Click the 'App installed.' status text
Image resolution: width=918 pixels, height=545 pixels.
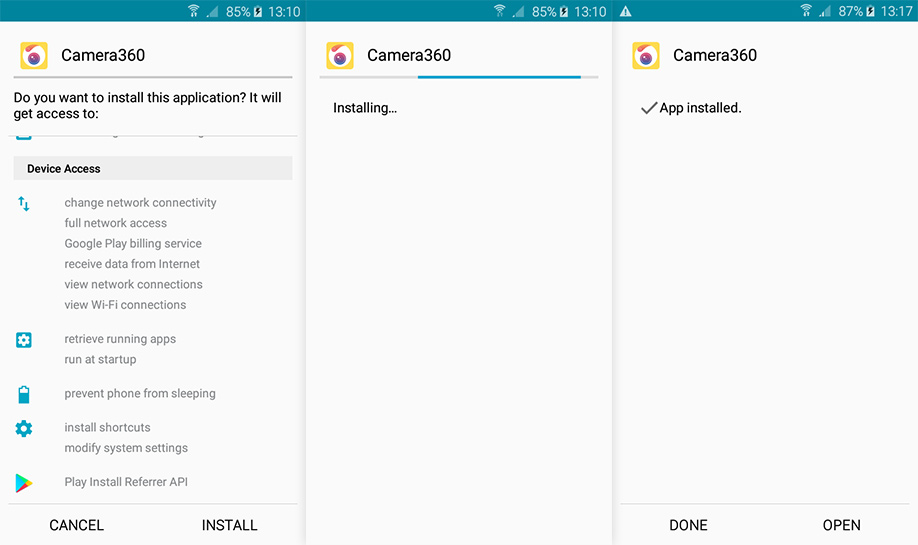(700, 108)
